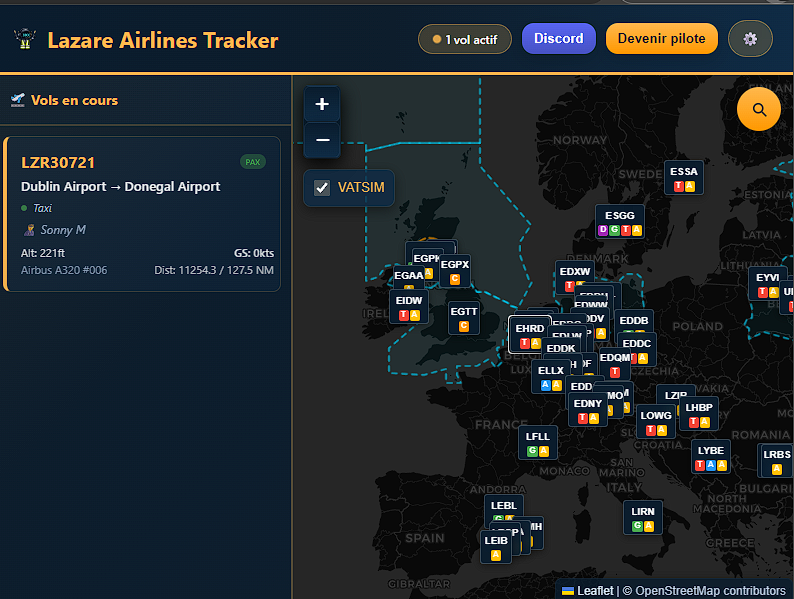
Task: Select the EGPX control marker
Action: 455,271
